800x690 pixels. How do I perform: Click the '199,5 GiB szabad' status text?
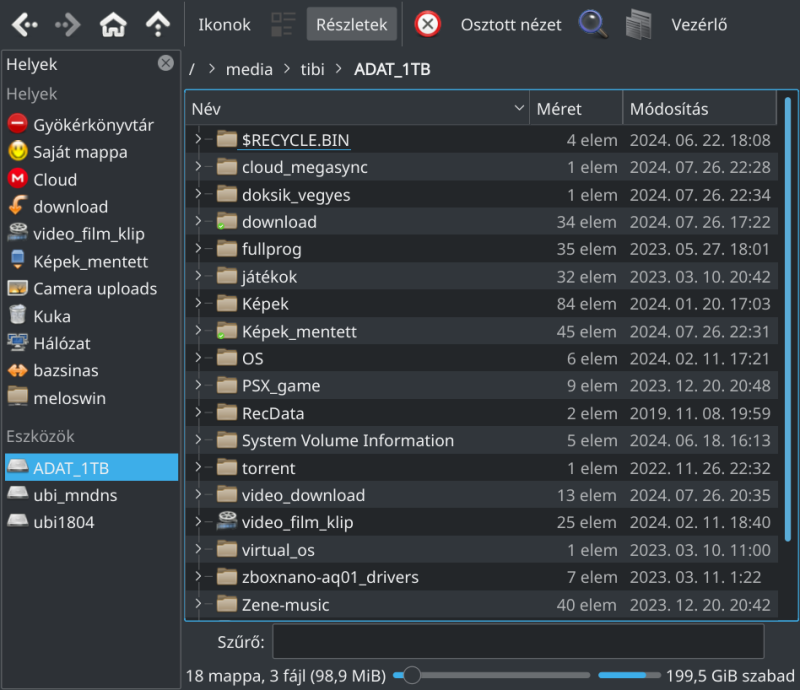tap(730, 676)
